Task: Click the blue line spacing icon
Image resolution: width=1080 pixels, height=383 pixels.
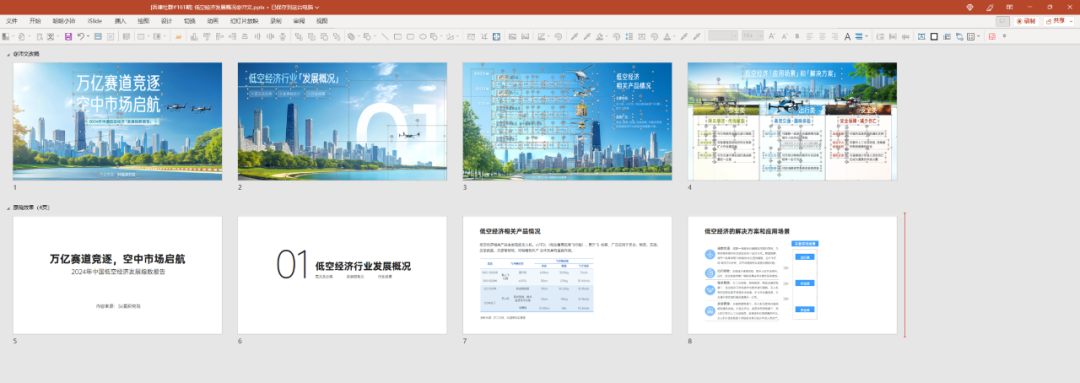Action: click(x=859, y=37)
